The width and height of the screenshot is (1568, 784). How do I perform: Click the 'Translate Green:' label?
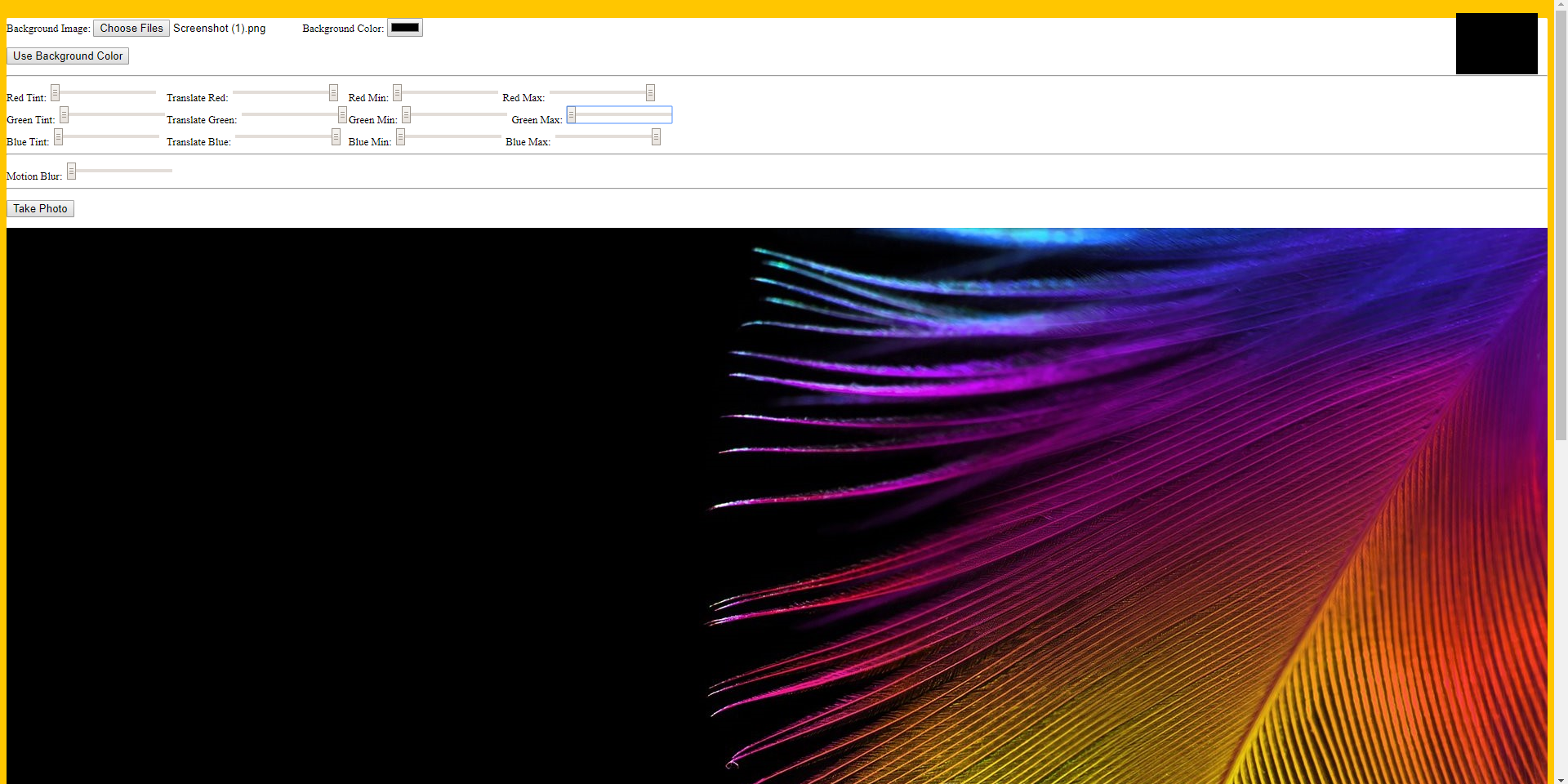tap(202, 120)
